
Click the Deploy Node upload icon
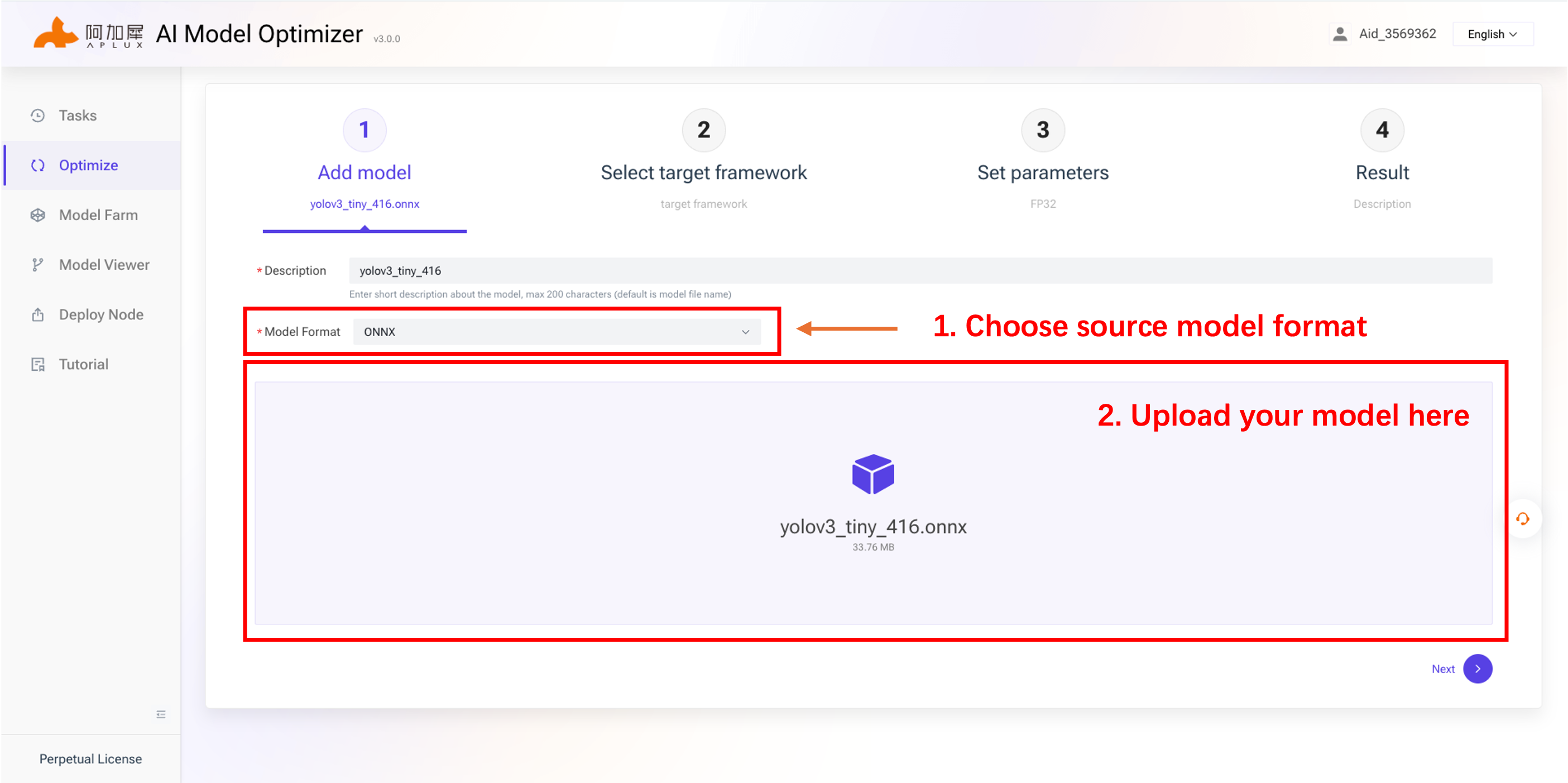click(38, 315)
